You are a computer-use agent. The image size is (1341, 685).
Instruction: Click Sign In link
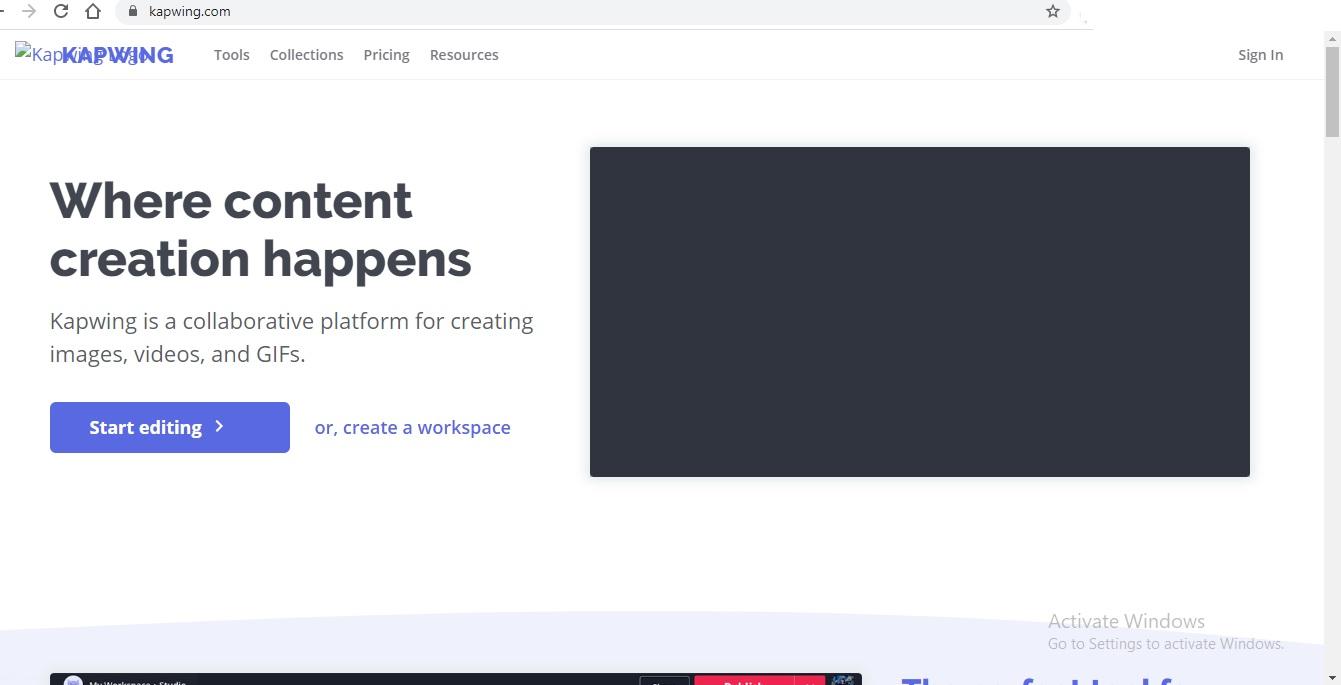tap(1260, 55)
